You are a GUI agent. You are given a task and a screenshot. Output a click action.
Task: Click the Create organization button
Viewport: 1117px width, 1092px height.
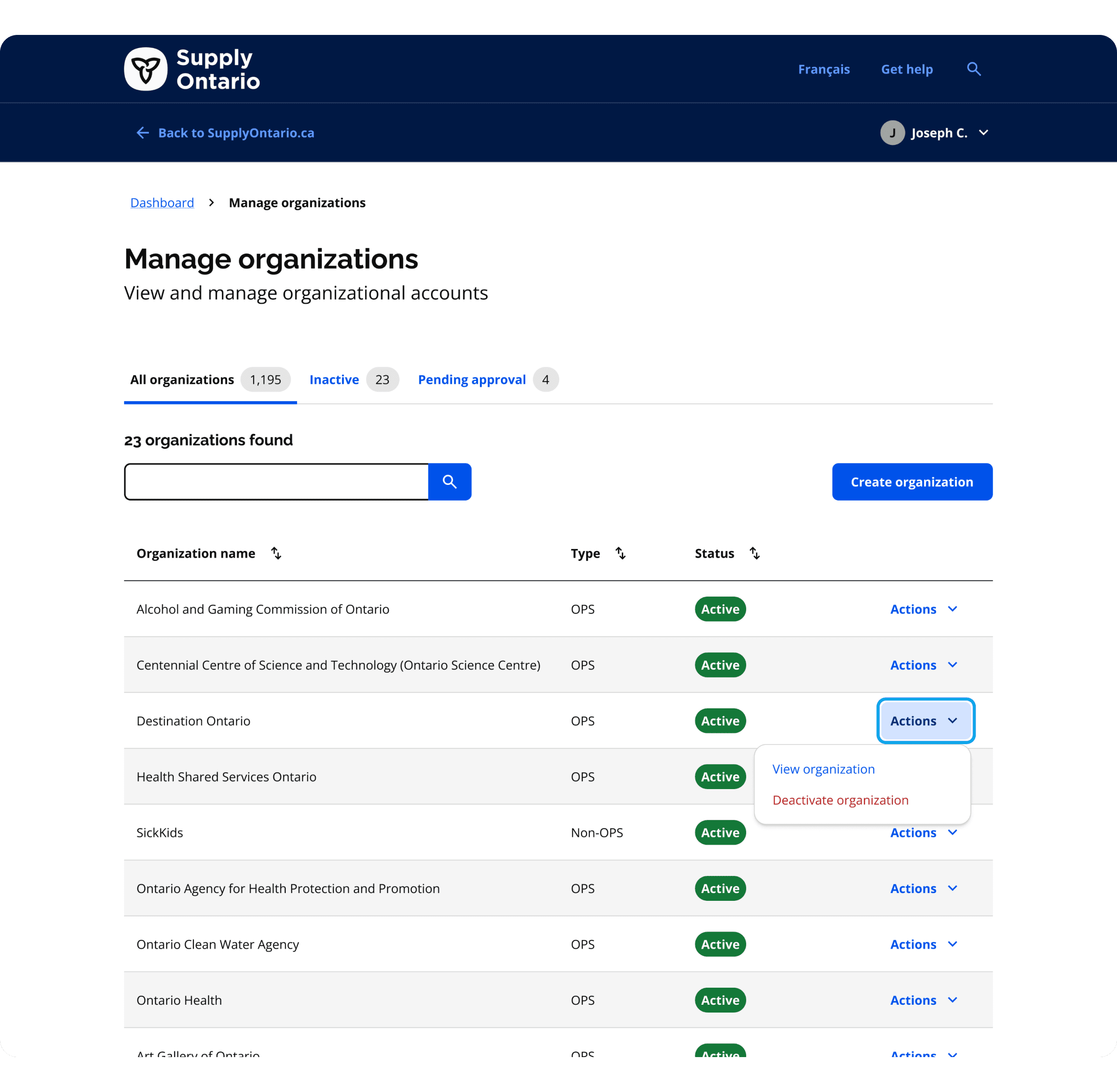pos(912,482)
